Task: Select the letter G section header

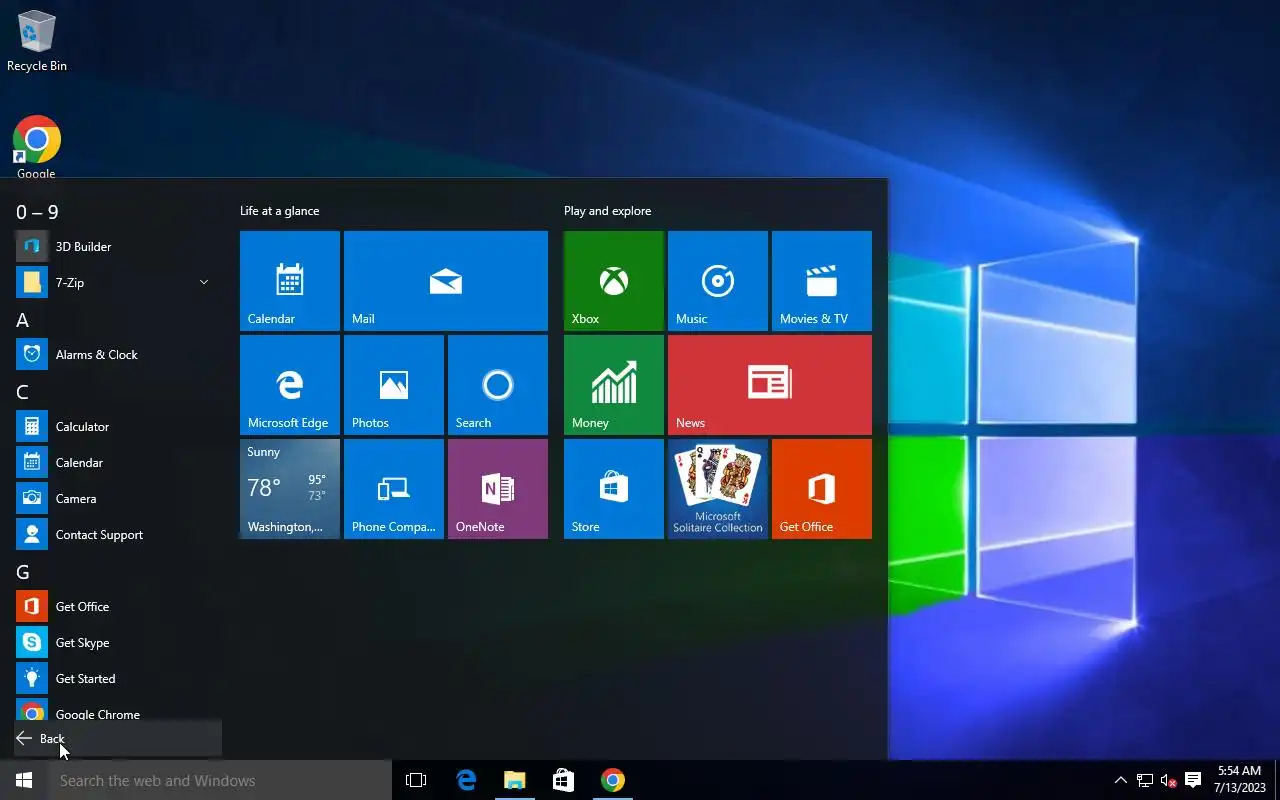Action: [x=22, y=572]
